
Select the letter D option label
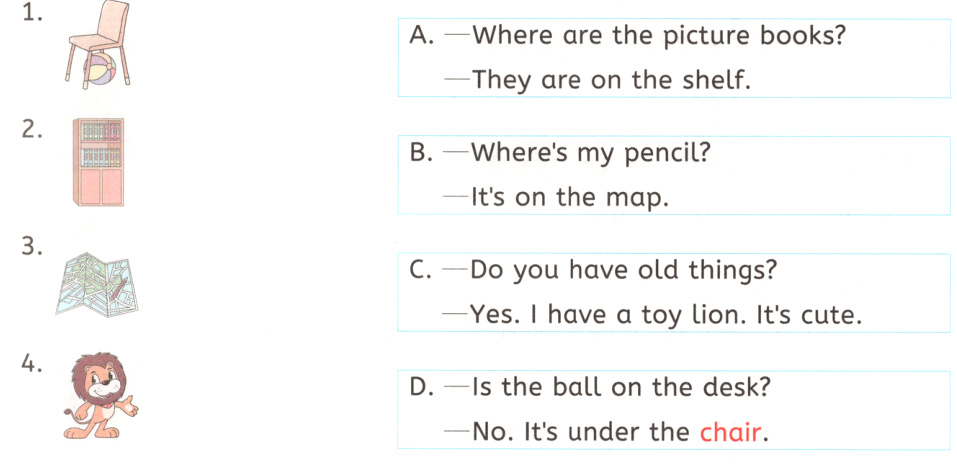pos(421,388)
